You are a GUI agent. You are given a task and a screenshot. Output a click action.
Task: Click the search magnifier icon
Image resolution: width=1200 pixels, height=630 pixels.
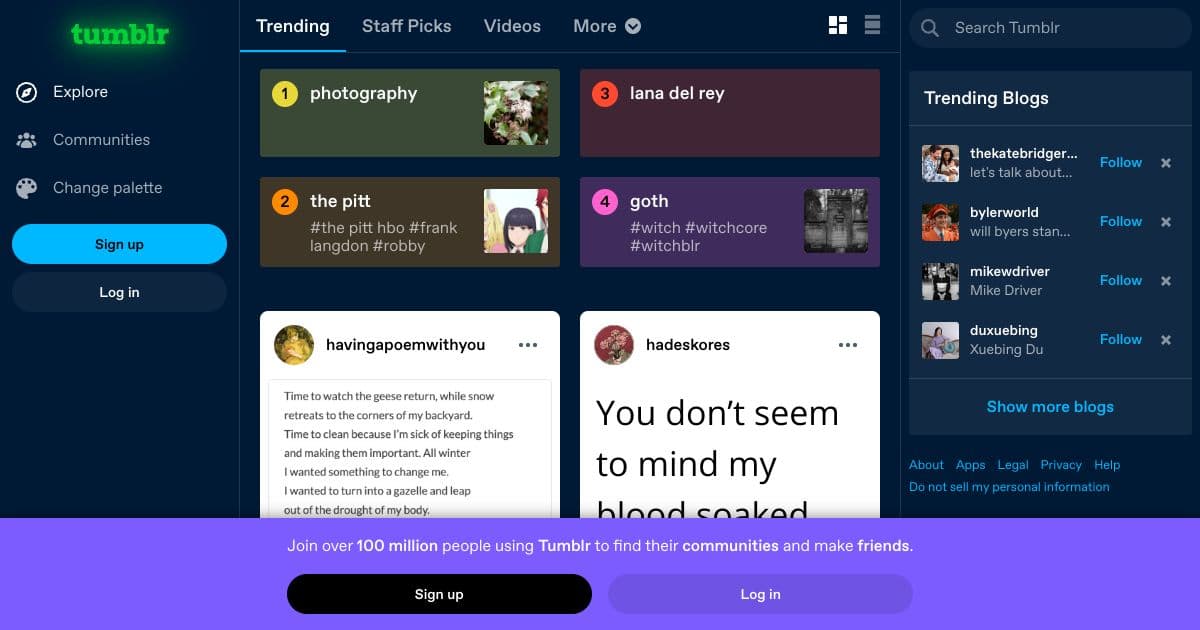(x=929, y=28)
